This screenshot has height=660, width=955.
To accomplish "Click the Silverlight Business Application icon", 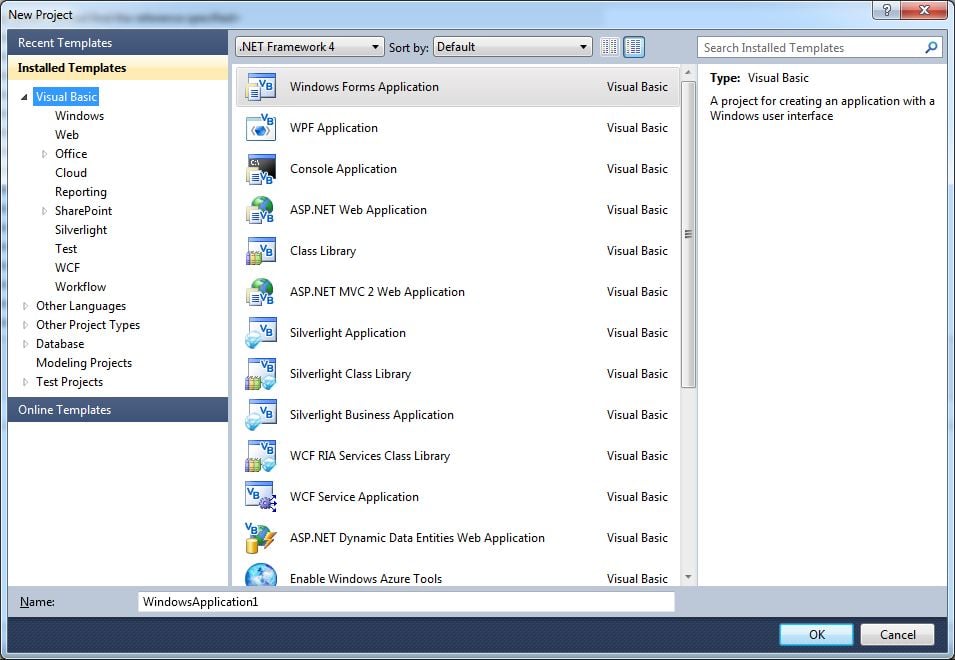I will (261, 415).
